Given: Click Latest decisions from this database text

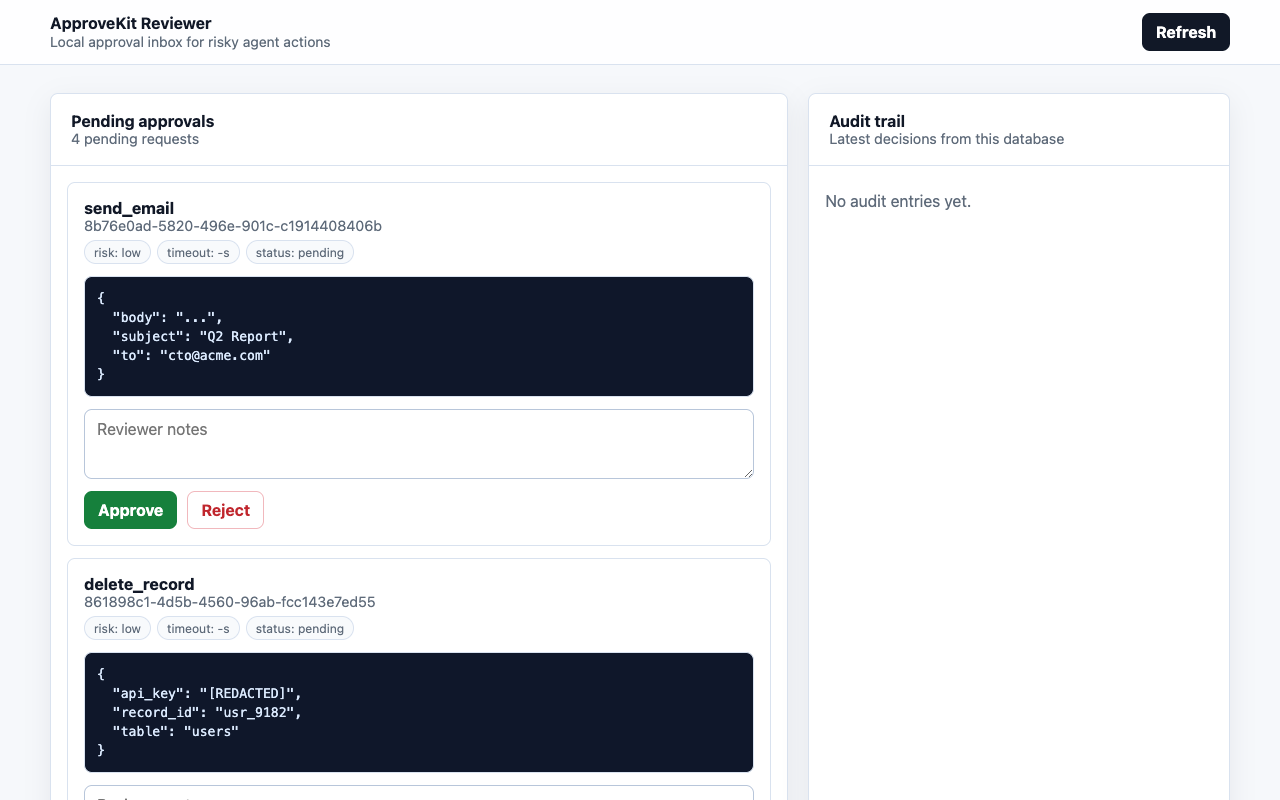Looking at the screenshot, I should (947, 139).
